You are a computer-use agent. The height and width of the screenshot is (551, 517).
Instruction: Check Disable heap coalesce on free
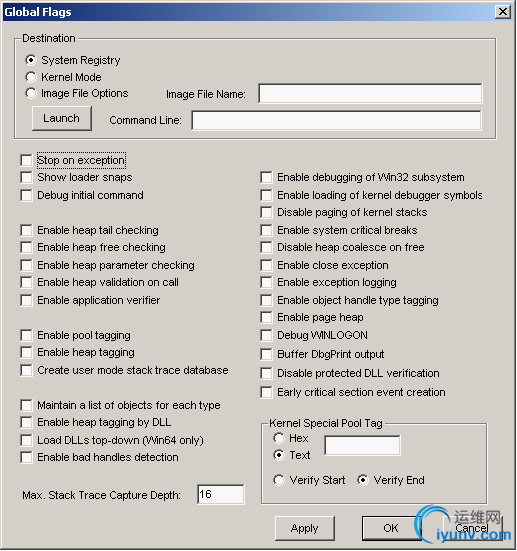tap(266, 247)
